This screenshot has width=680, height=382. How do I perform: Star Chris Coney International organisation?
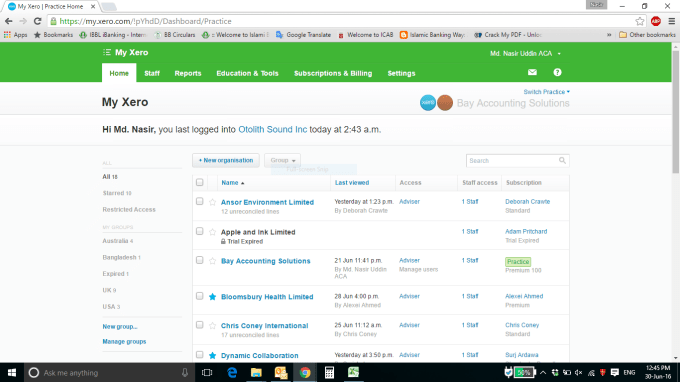(x=212, y=326)
